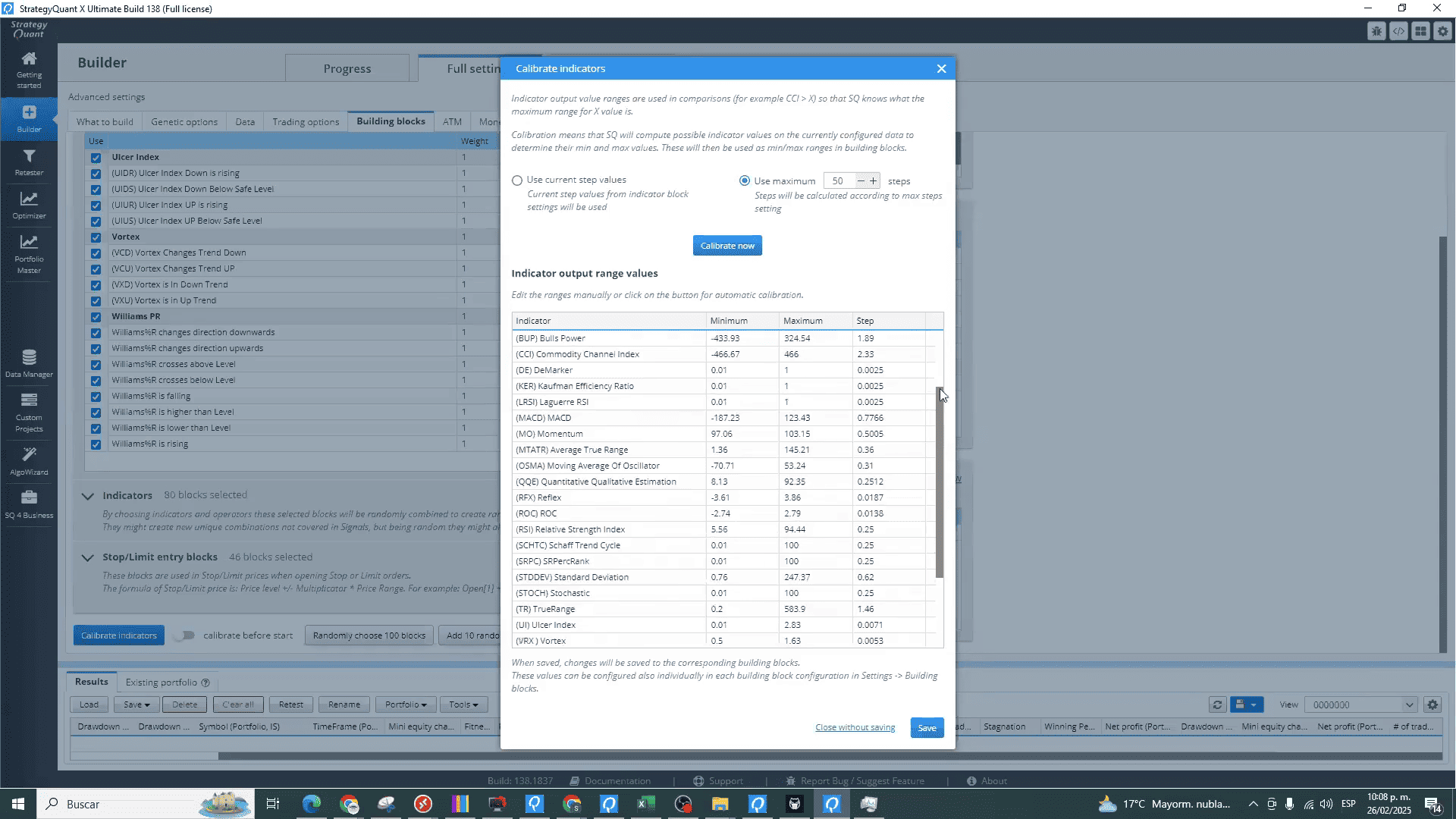Image resolution: width=1456 pixels, height=819 pixels.
Task: Open the Optimizer sidebar icon
Action: tap(29, 205)
